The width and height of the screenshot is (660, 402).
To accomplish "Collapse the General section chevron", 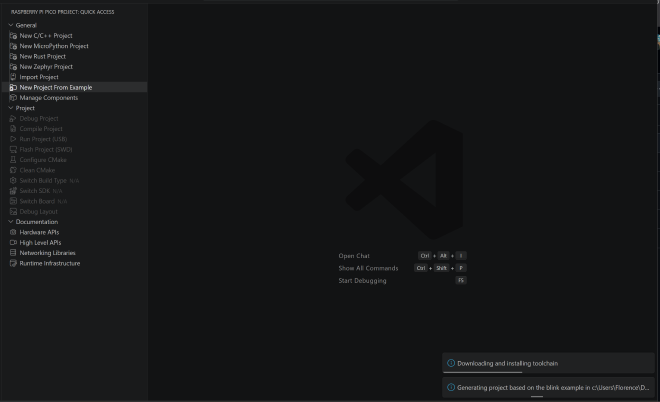I will [11, 25].
